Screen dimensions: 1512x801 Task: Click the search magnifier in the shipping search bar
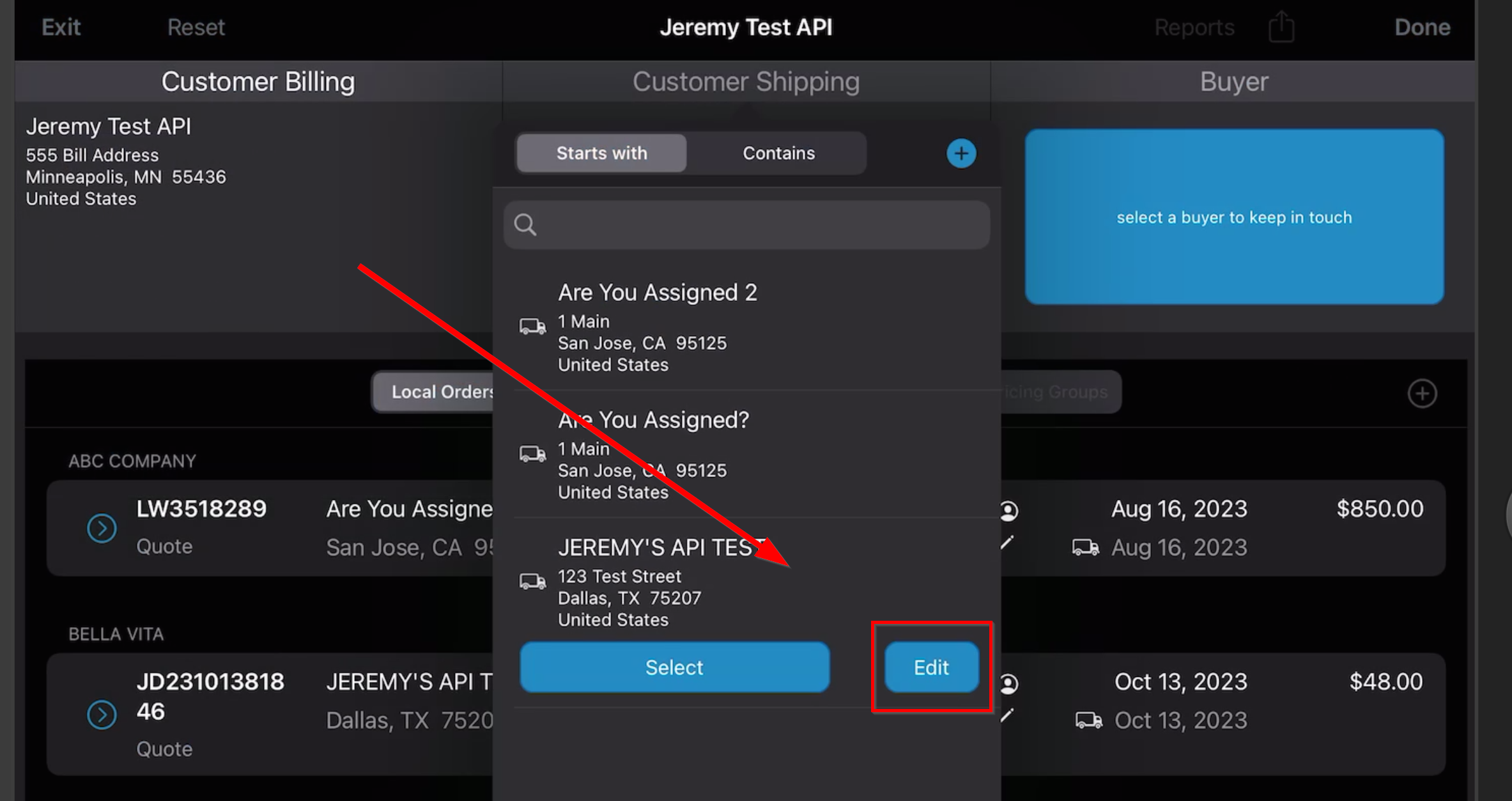click(x=525, y=224)
